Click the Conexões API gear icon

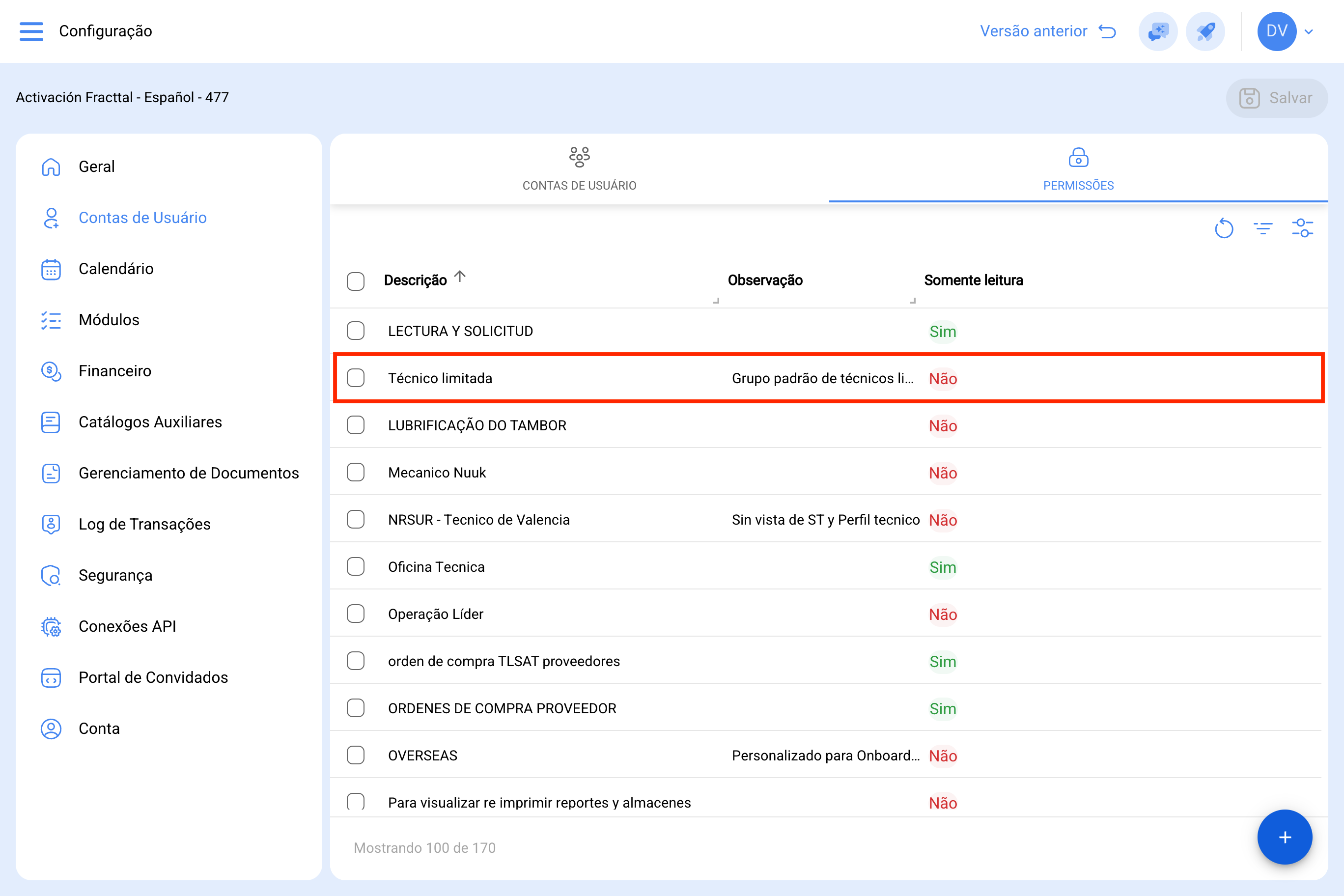(51, 627)
